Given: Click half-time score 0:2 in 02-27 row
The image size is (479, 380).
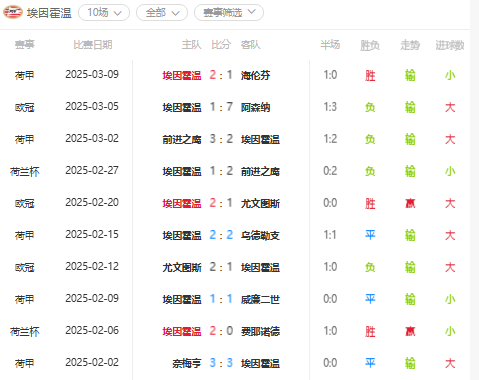Looking at the screenshot, I should click(330, 171).
